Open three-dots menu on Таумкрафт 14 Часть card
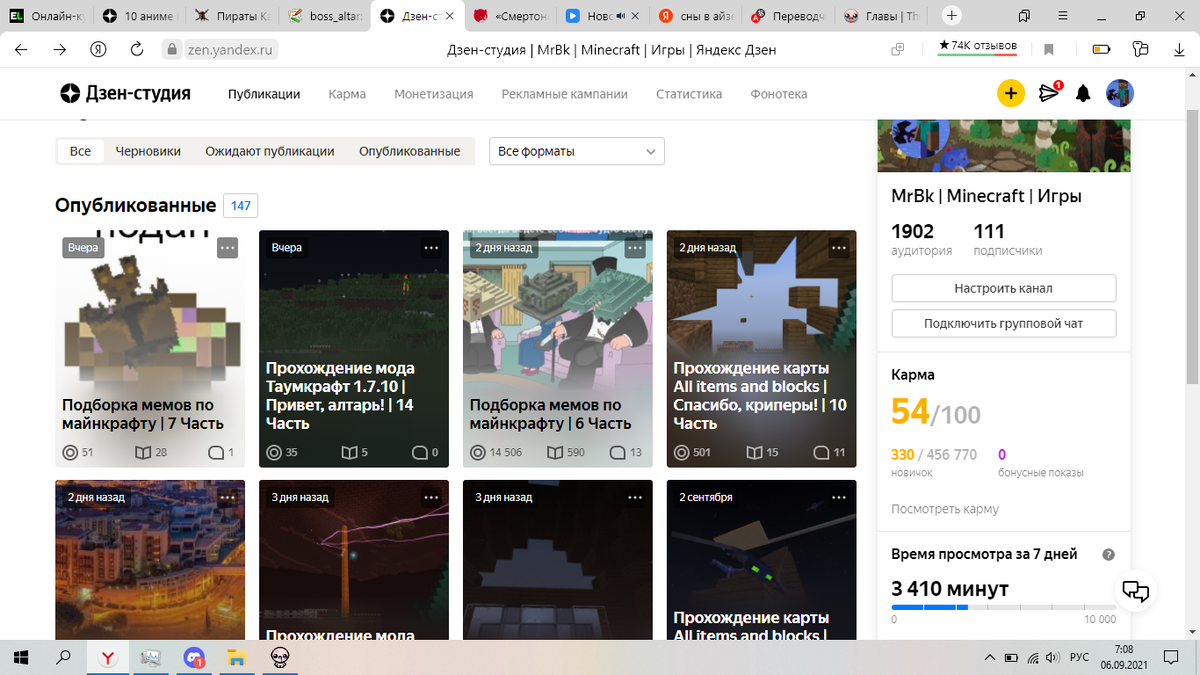The width and height of the screenshot is (1200, 675). tap(431, 247)
